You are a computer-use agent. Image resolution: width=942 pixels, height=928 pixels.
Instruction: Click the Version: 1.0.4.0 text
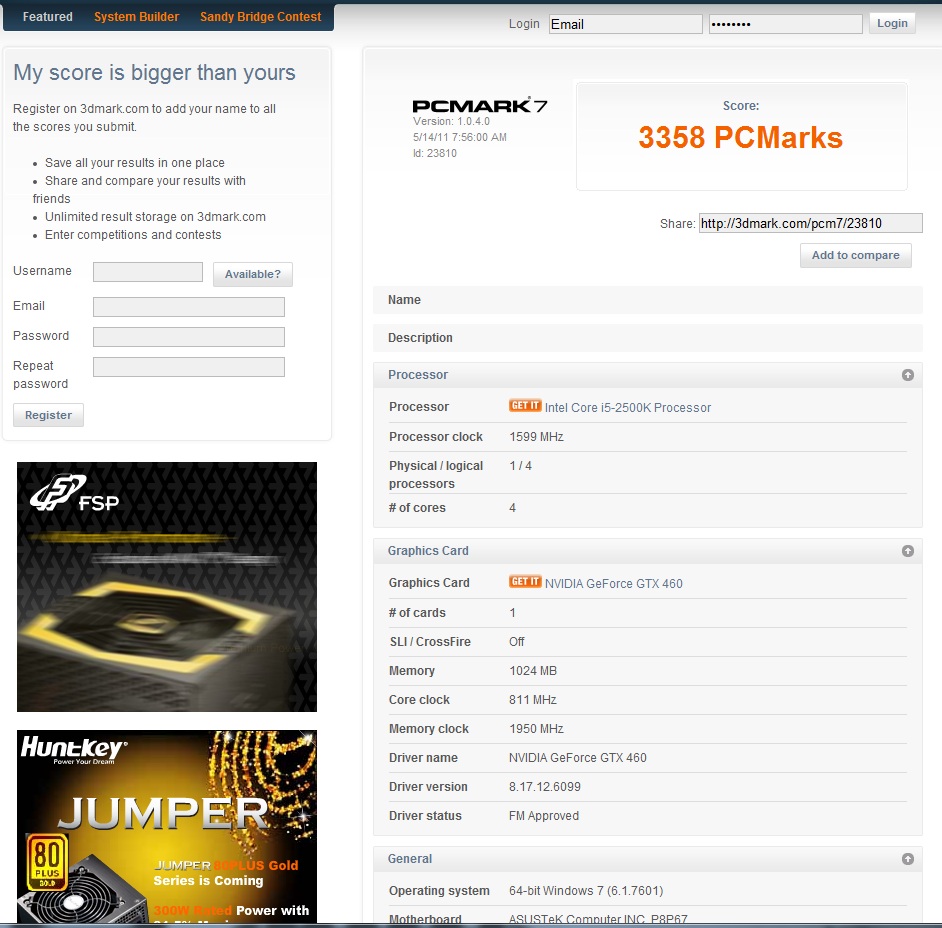(x=451, y=121)
